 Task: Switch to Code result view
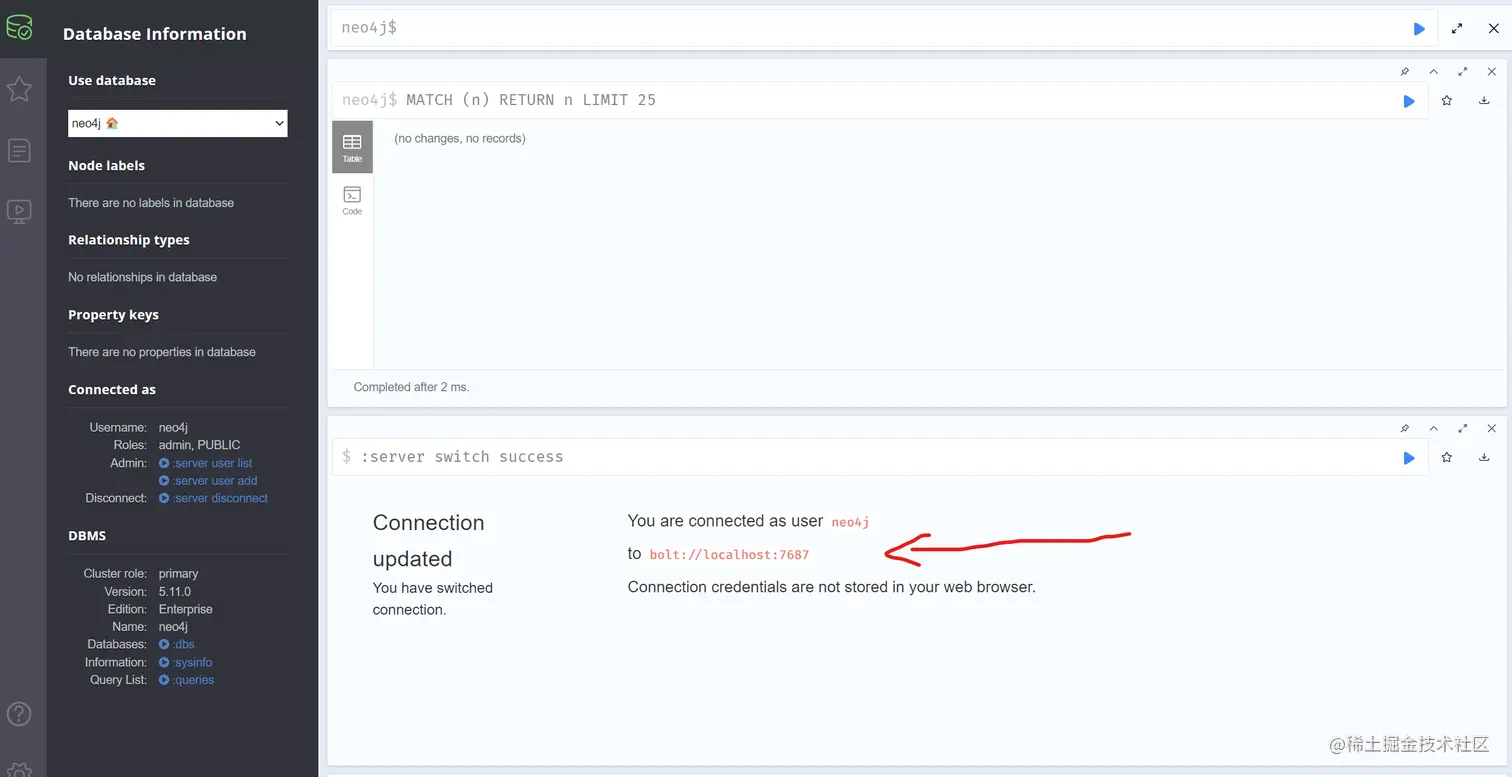click(352, 200)
